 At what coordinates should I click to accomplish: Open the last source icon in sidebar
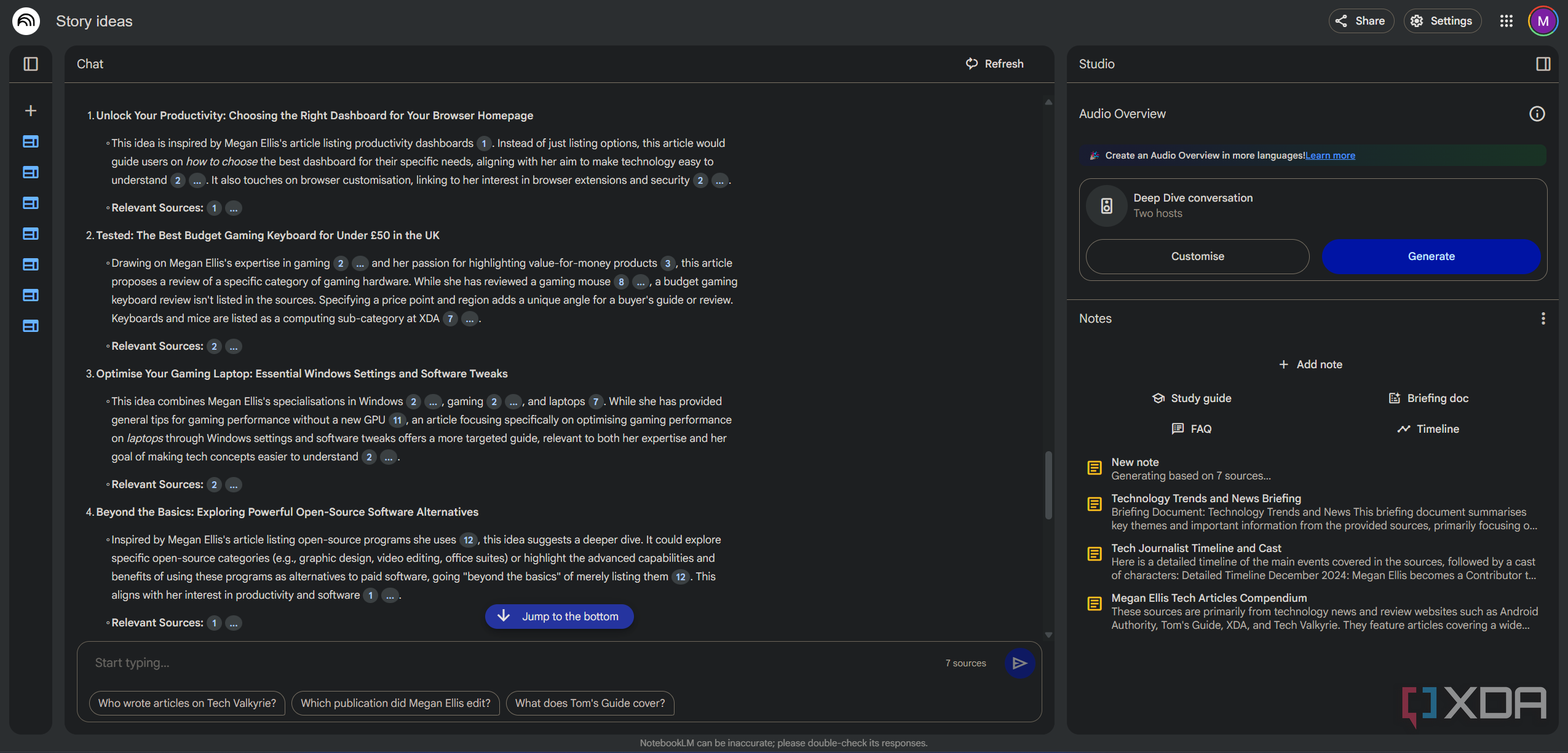click(31, 326)
